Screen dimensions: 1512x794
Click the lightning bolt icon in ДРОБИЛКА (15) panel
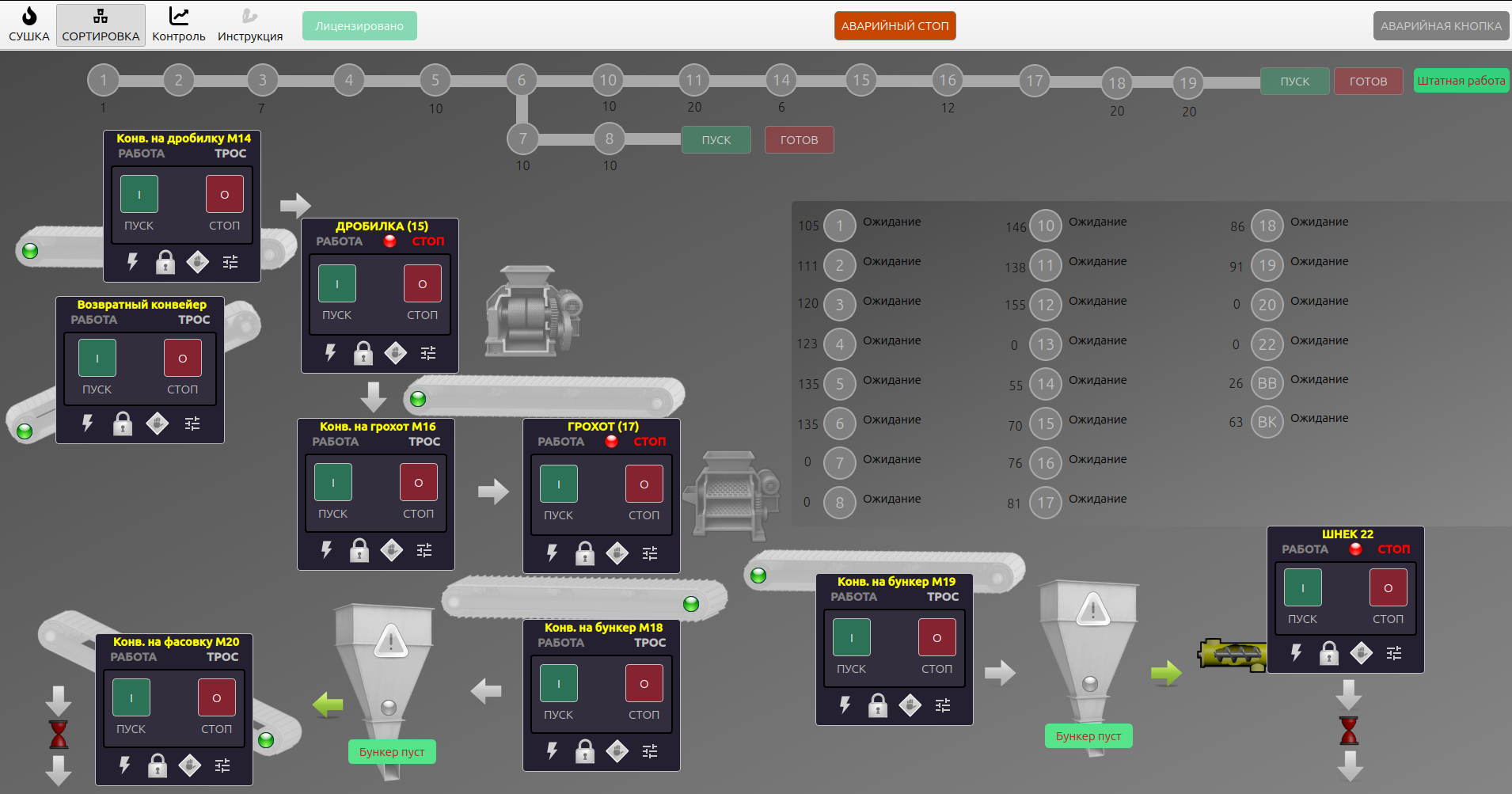coord(331,352)
